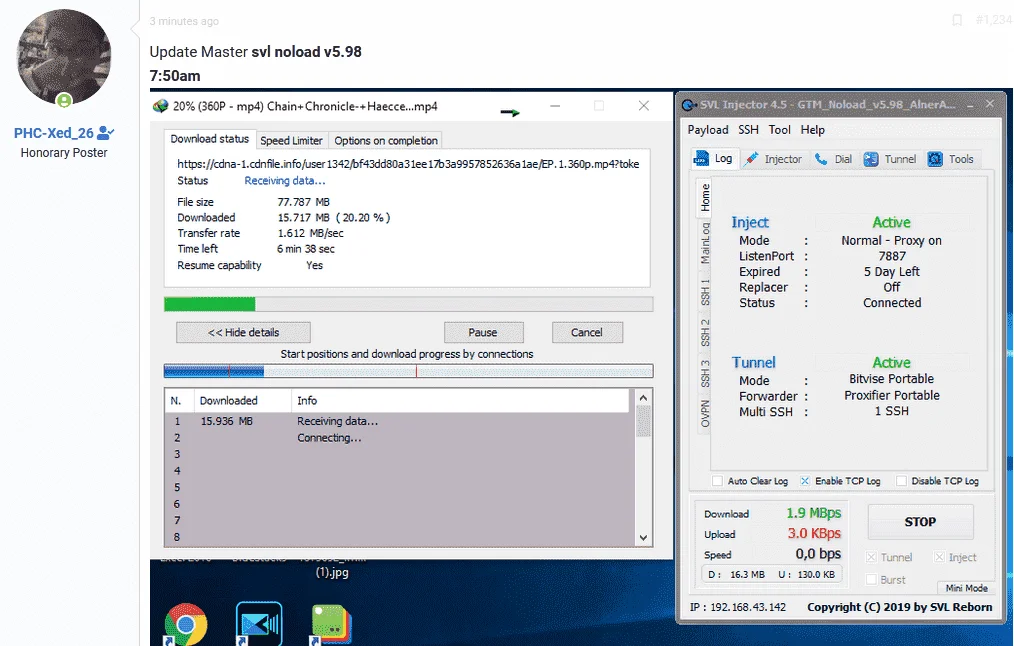
Task: Toggle the Enable TCP Log checkbox
Action: coord(804,481)
